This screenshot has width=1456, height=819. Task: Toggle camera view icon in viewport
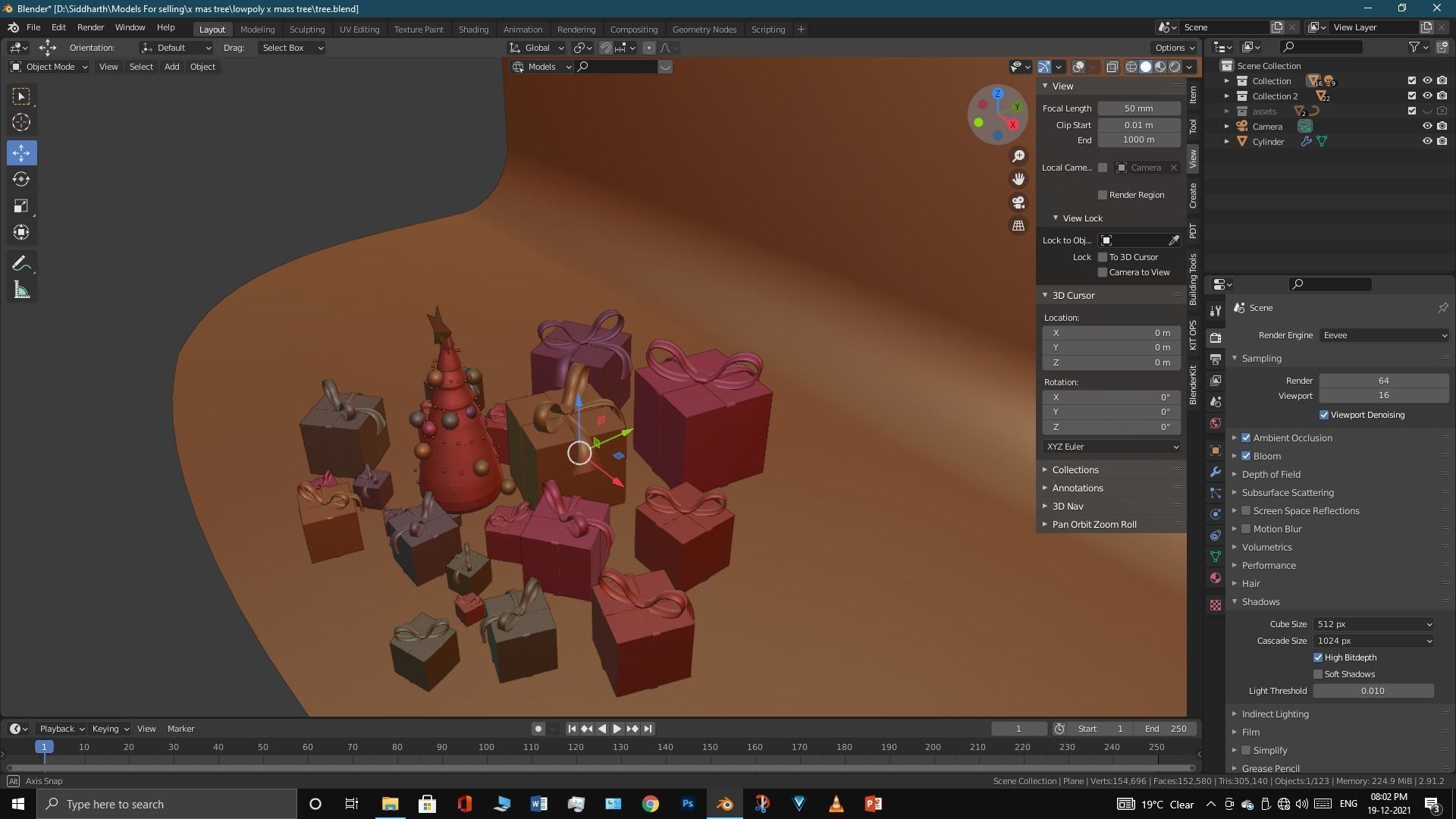(1018, 202)
